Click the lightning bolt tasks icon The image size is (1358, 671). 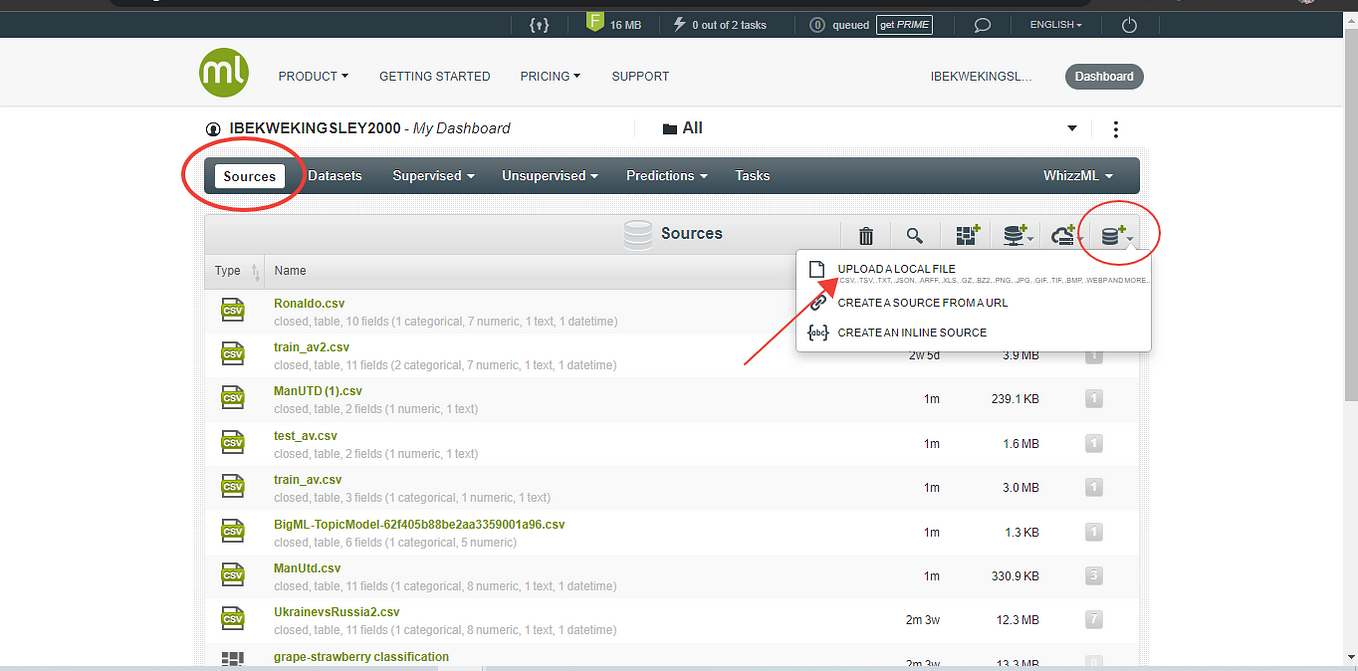click(x=680, y=24)
